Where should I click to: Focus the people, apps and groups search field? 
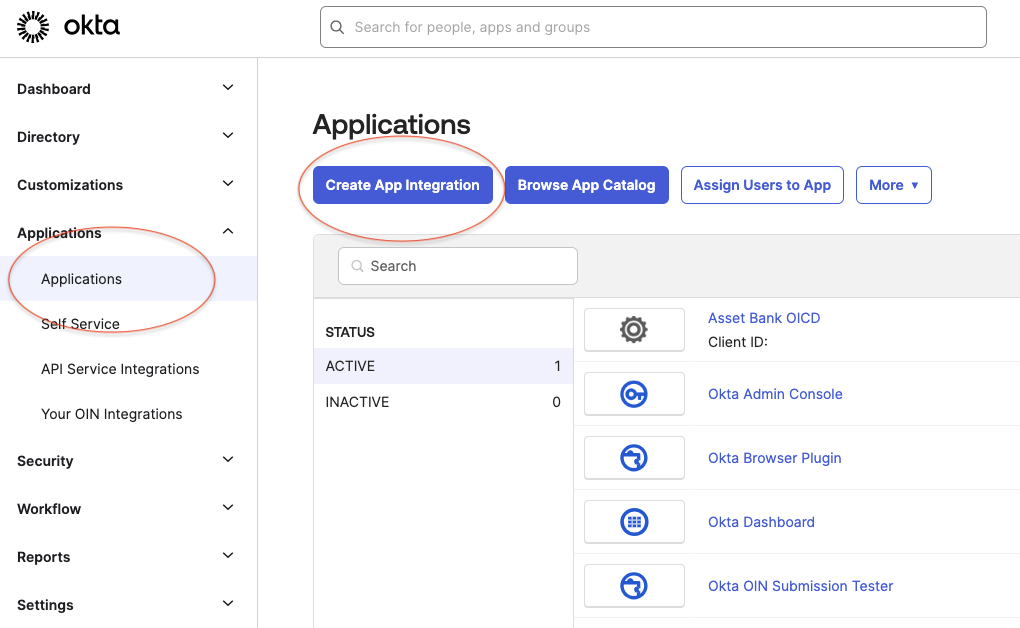(x=653, y=27)
